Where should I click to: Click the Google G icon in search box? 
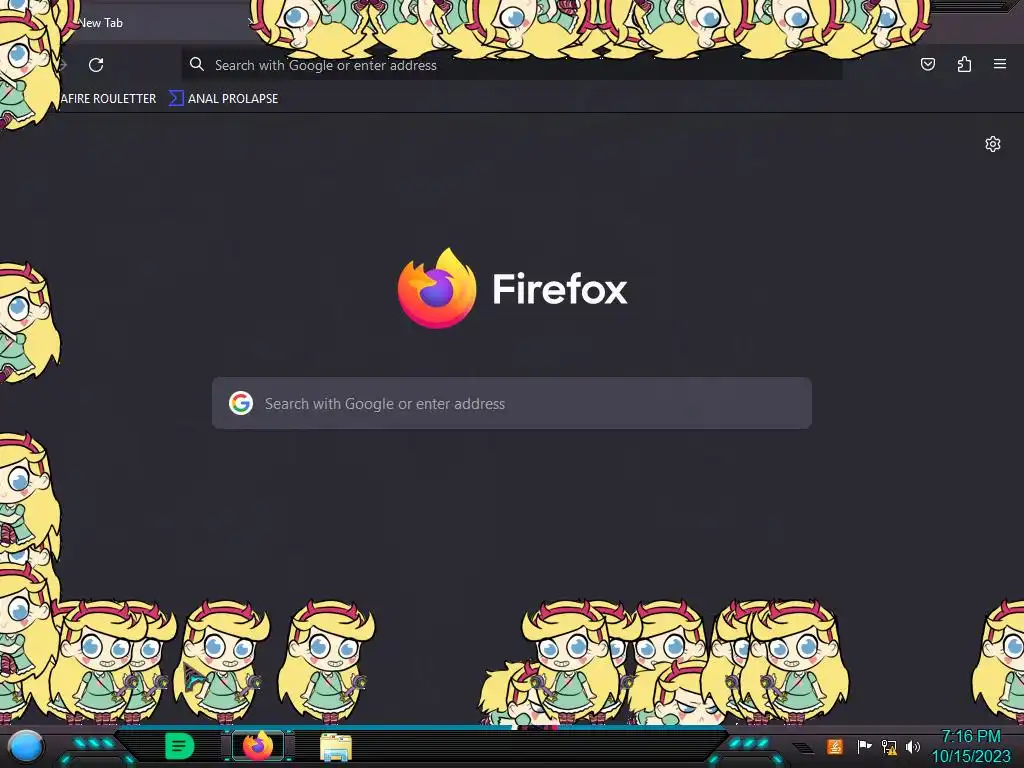point(241,403)
